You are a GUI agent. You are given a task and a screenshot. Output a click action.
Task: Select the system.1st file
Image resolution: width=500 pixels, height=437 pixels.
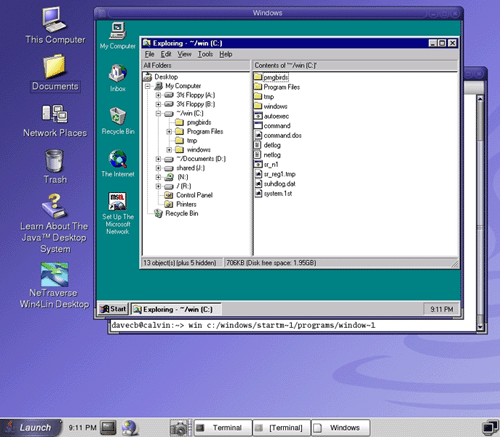[x=273, y=193]
